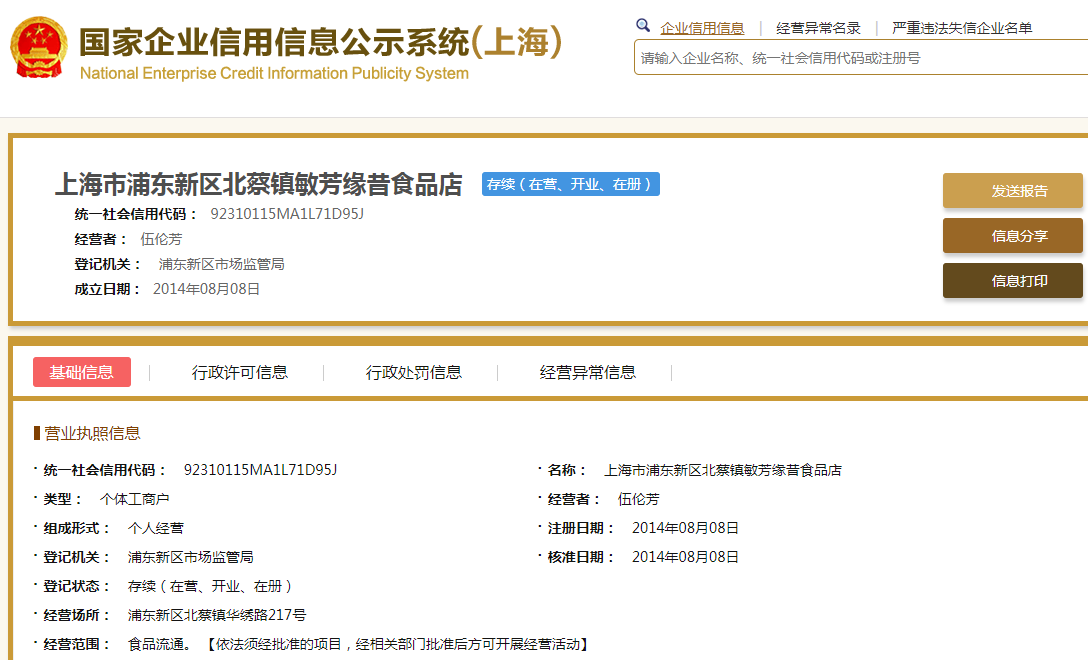Click the 信息分享 button
The width and height of the screenshot is (1088, 660).
[x=1012, y=236]
